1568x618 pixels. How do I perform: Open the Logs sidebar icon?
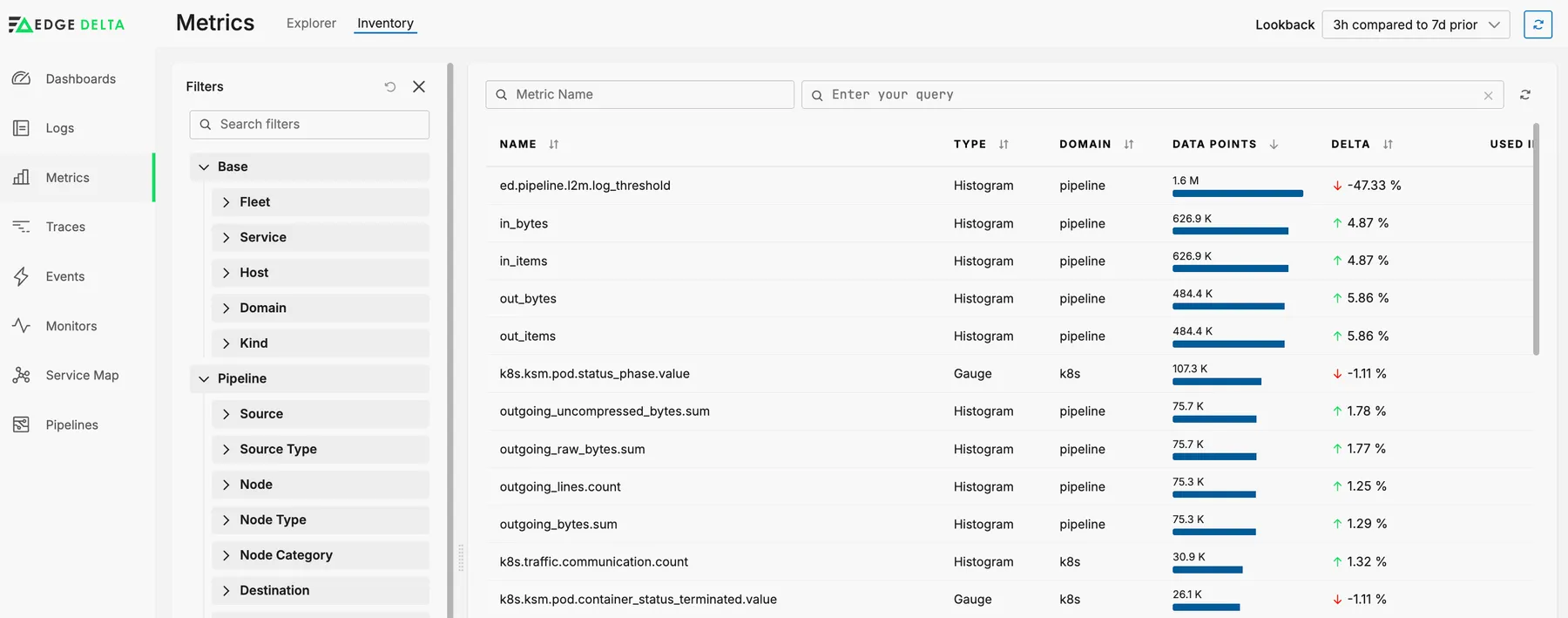[22, 128]
